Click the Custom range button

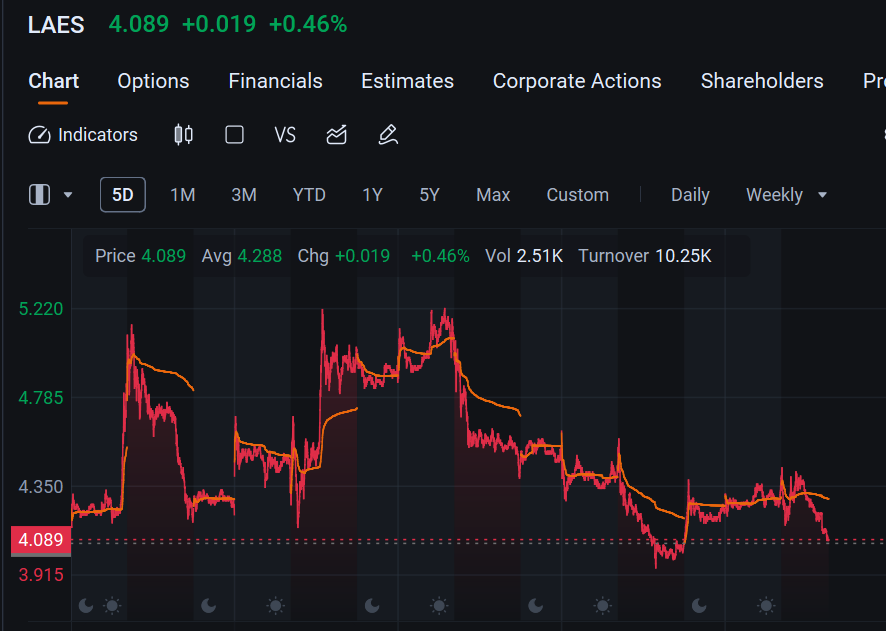click(x=577, y=195)
